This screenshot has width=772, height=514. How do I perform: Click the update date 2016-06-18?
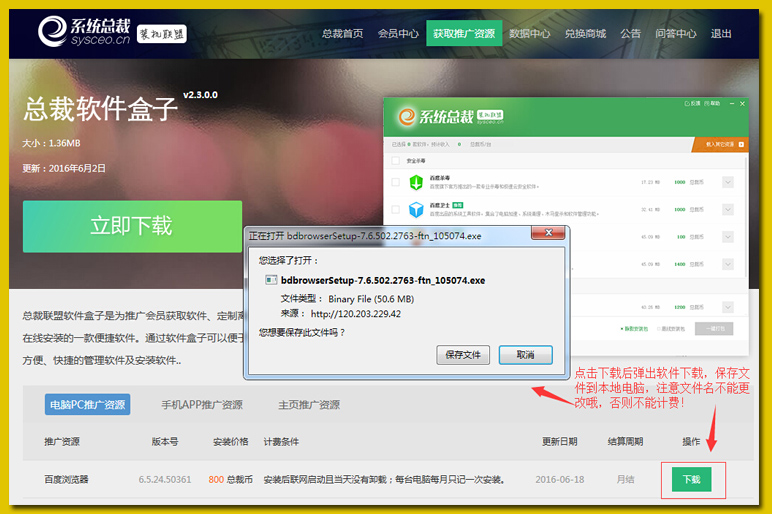(560, 479)
